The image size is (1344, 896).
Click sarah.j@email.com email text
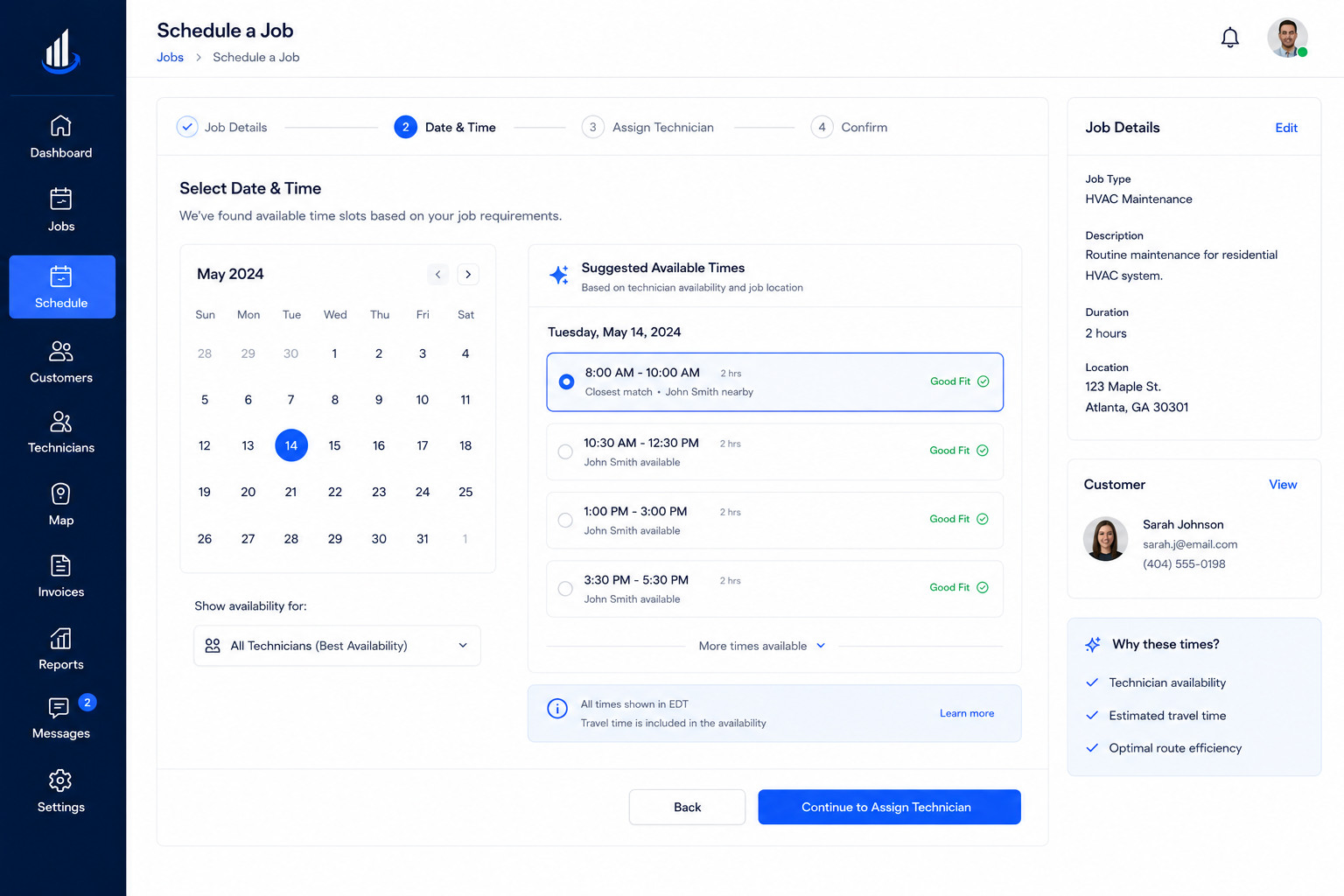(x=1190, y=544)
